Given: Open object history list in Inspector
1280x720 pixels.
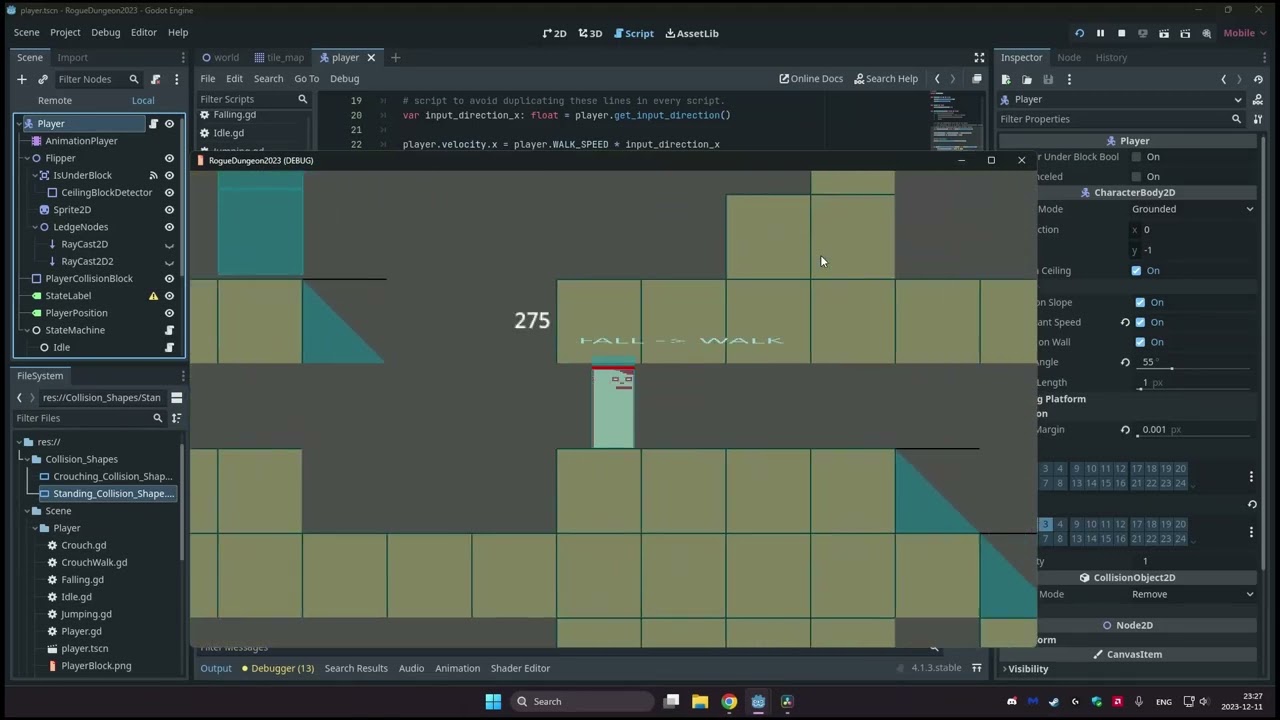Looking at the screenshot, I should [1258, 79].
